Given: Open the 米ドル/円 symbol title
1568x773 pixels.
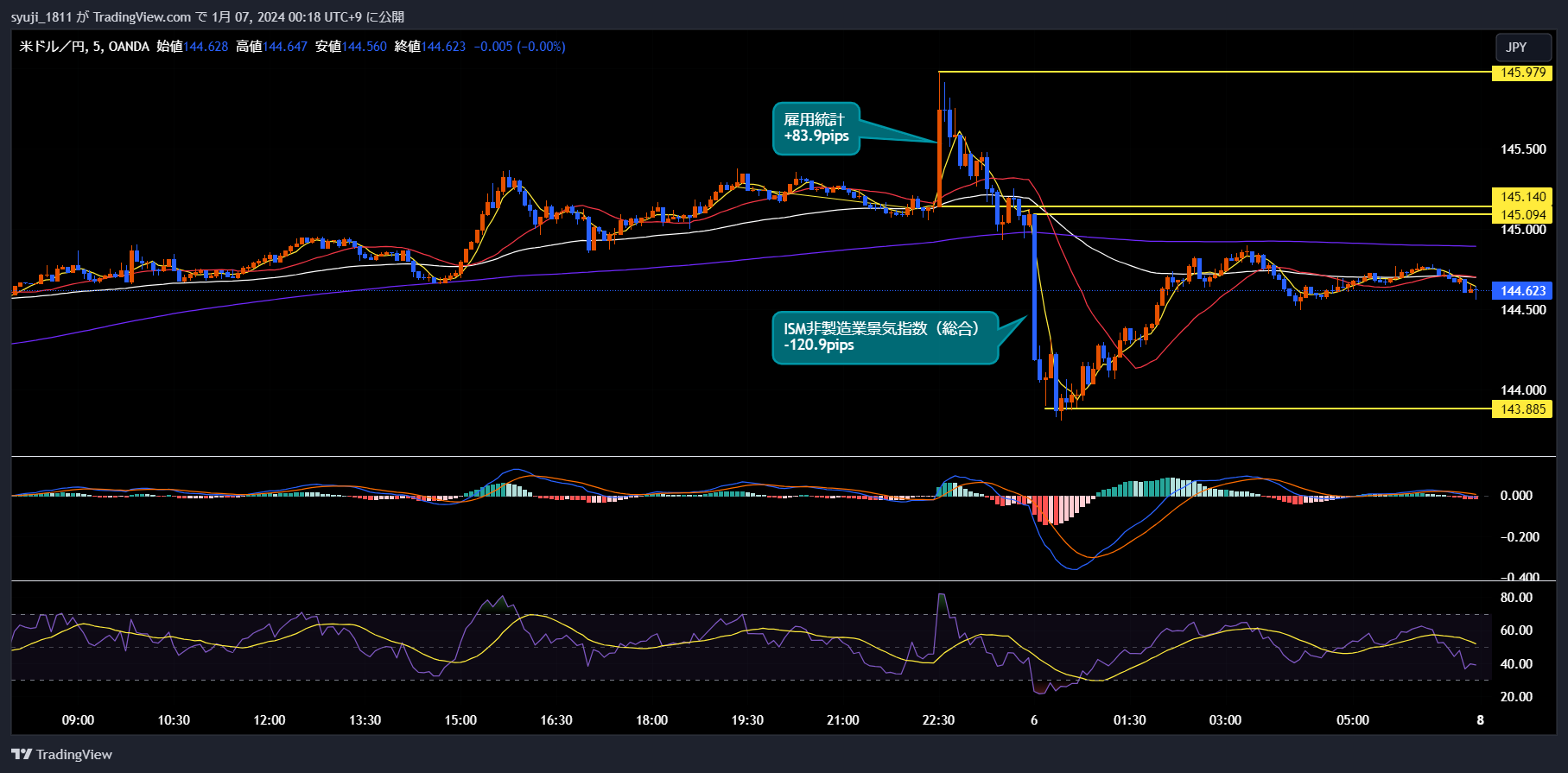Looking at the screenshot, I should point(52,47).
